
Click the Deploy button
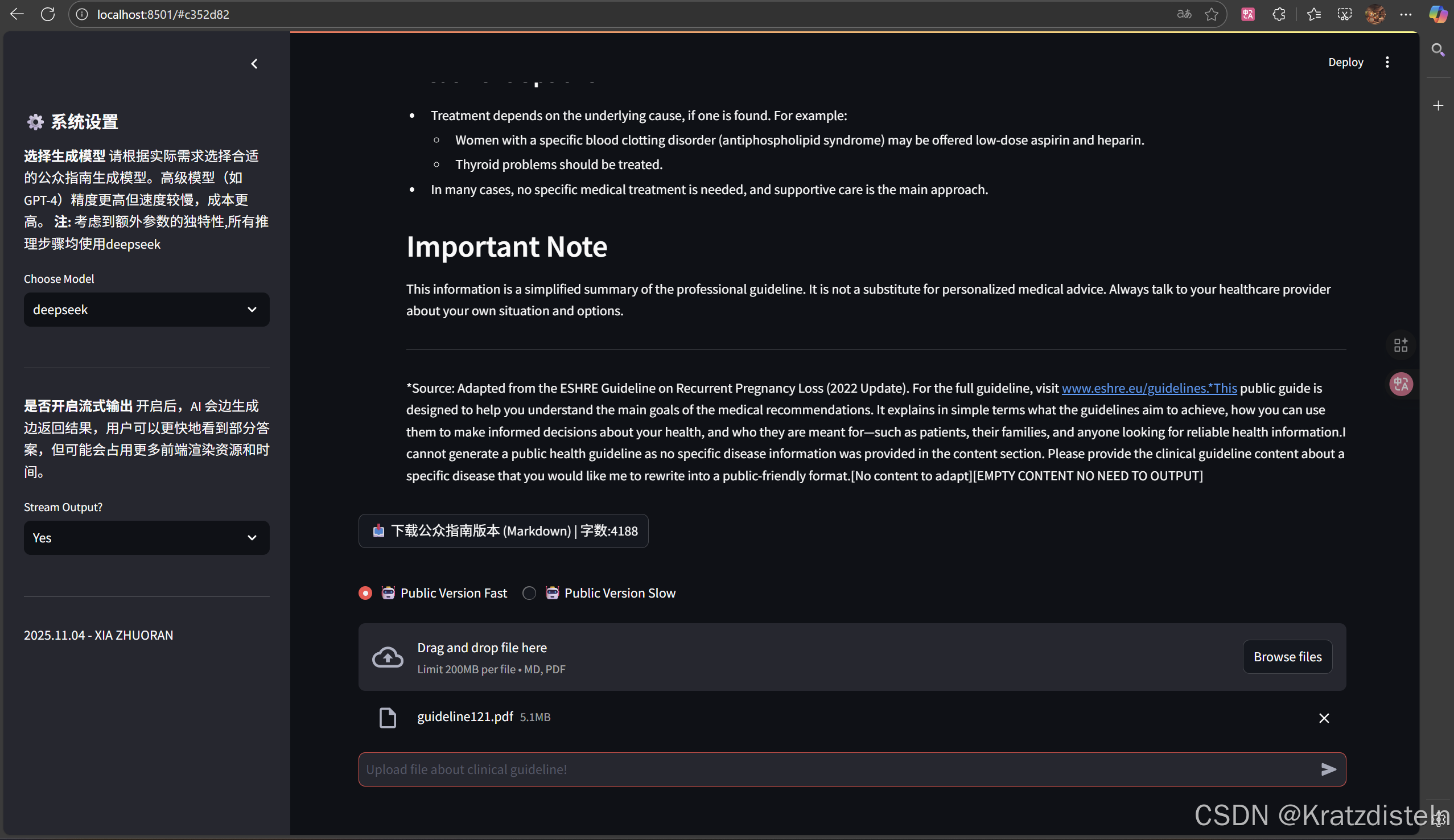(1345, 62)
